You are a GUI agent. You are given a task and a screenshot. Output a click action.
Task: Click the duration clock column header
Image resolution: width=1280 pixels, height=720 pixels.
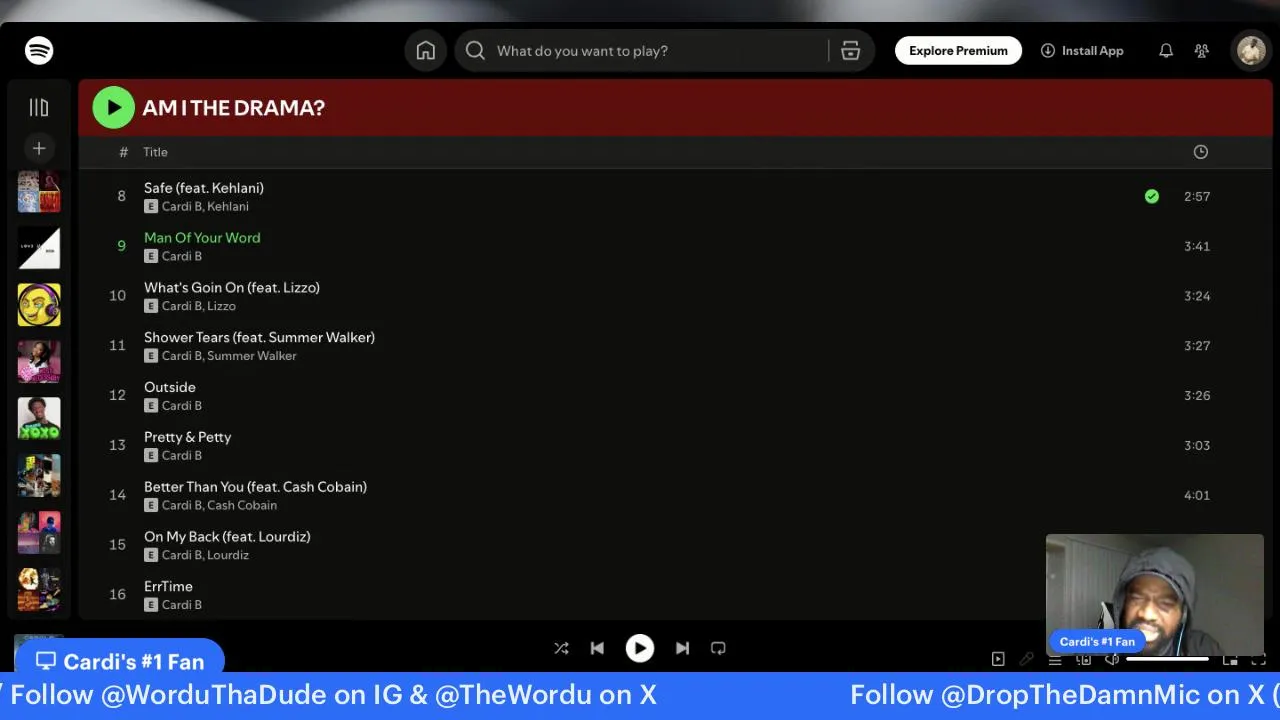pos(1201,152)
